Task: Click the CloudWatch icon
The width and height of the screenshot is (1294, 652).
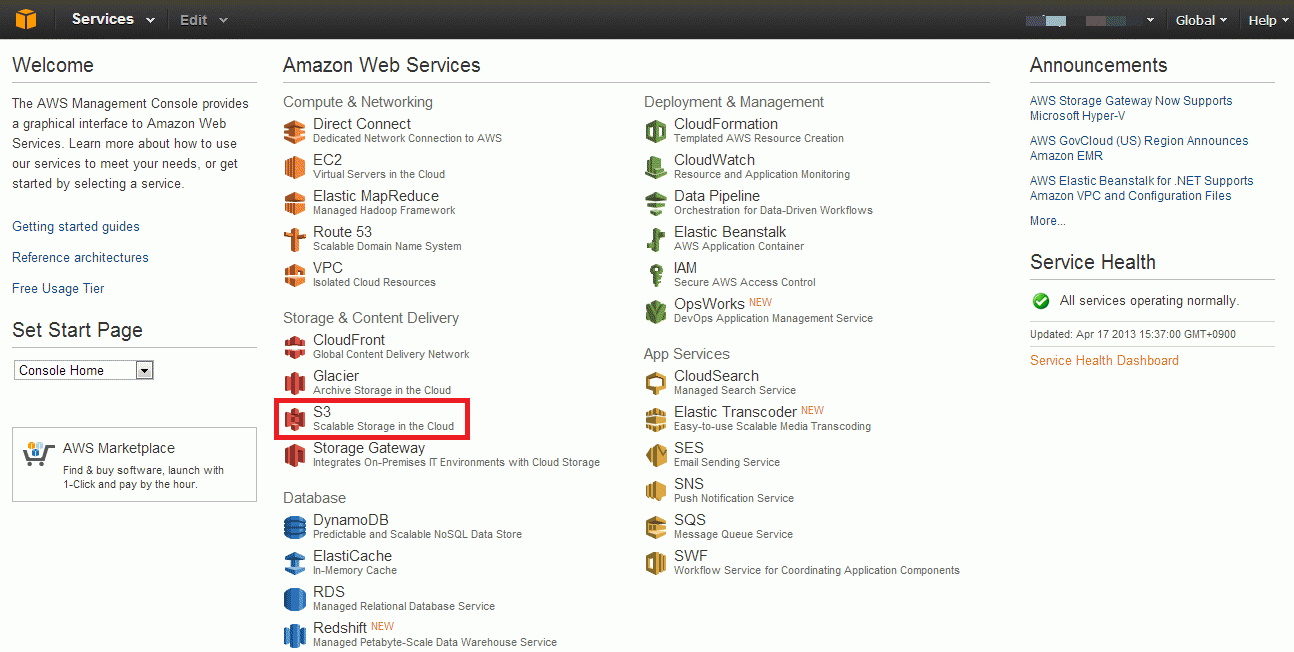Action: (655, 167)
